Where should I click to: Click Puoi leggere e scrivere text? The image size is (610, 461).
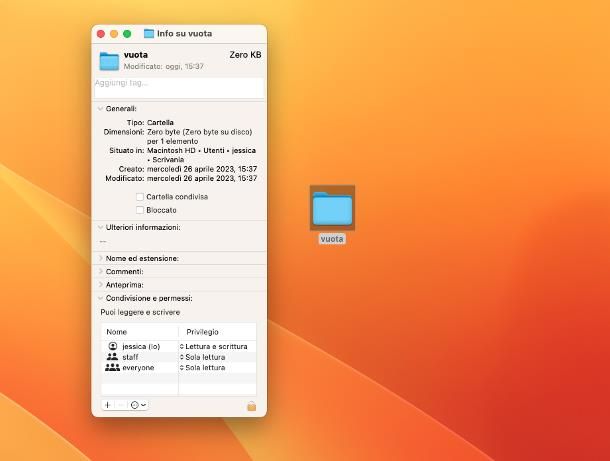[140, 312]
